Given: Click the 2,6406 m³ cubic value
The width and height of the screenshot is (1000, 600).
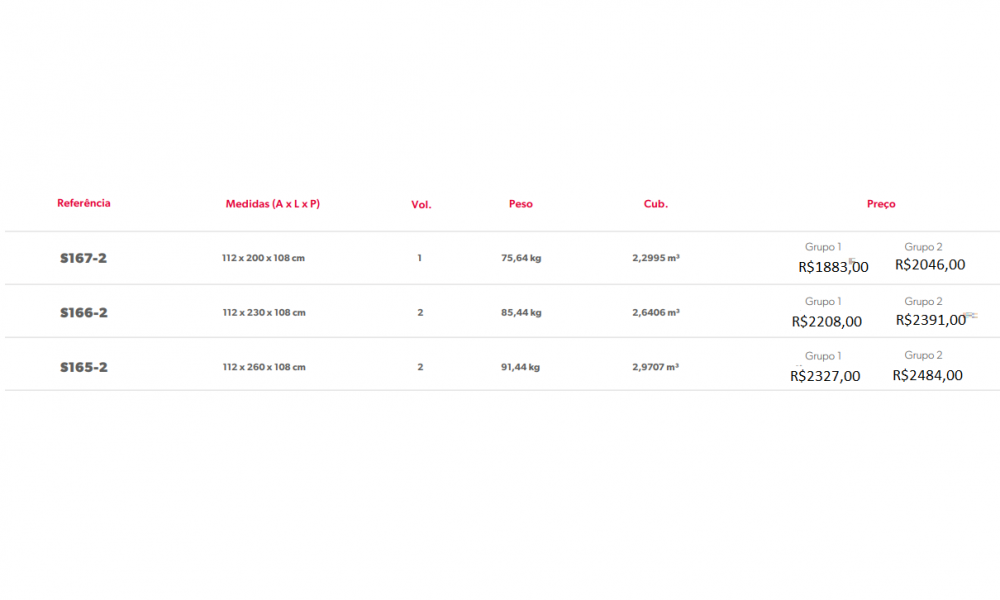Looking at the screenshot, I should coord(656,313).
